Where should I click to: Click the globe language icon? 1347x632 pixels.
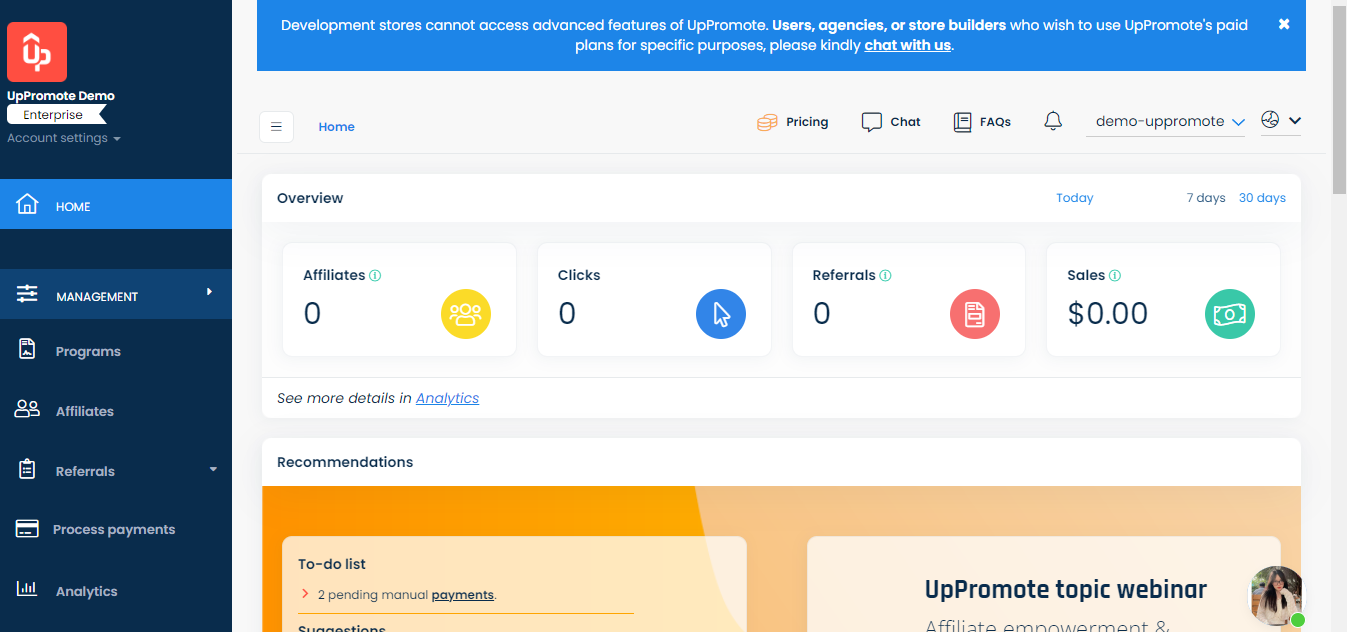tap(1270, 120)
